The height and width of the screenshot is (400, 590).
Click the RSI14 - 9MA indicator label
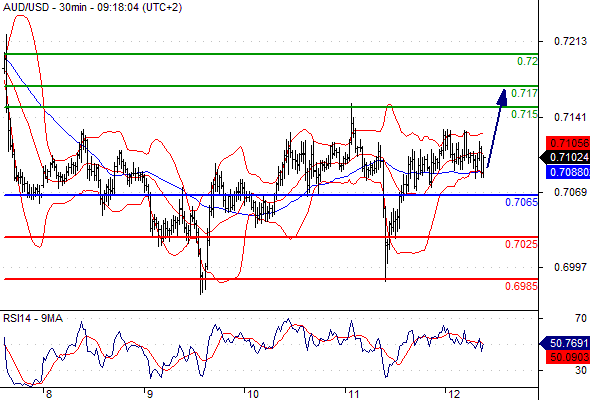click(x=33, y=318)
